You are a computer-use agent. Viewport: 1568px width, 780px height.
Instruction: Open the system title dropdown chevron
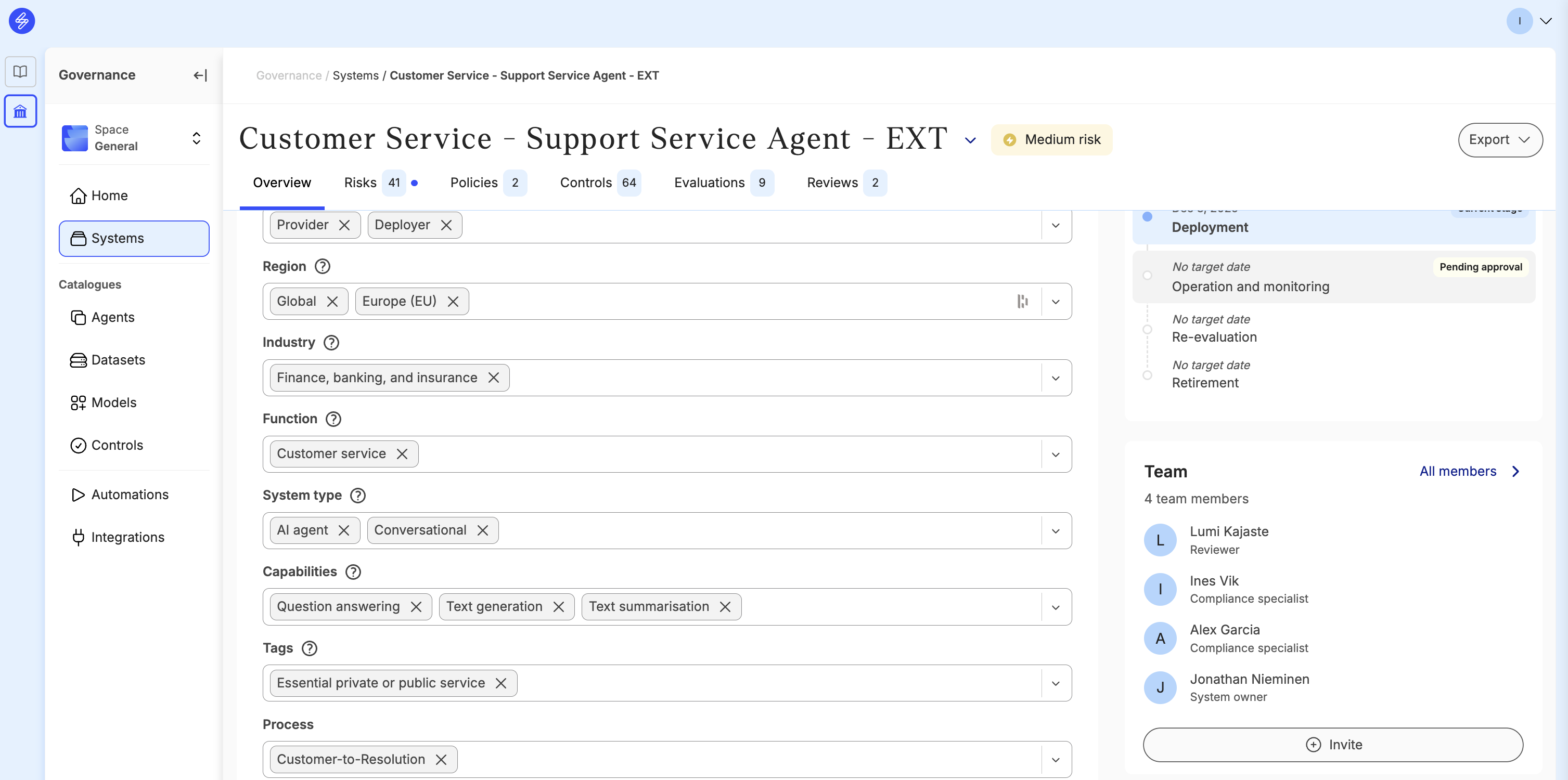coord(970,140)
